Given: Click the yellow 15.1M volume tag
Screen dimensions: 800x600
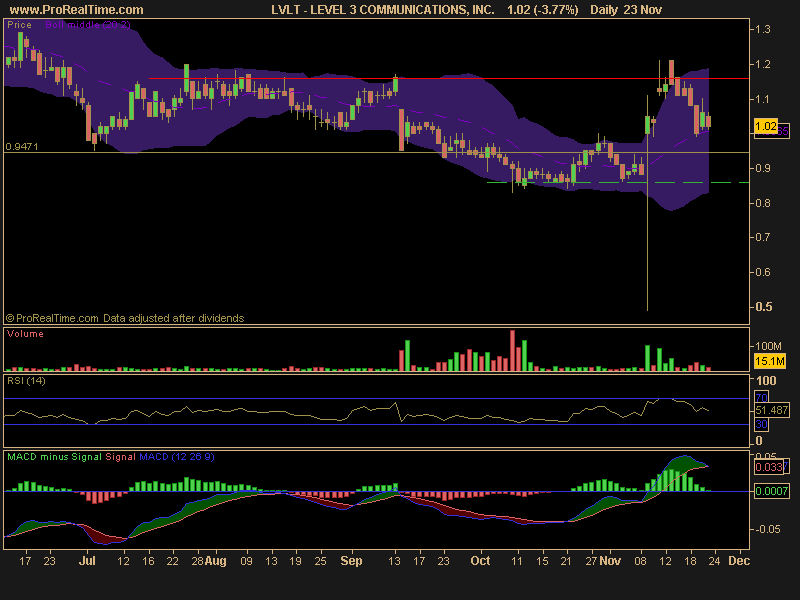Looking at the screenshot, I should point(769,361).
